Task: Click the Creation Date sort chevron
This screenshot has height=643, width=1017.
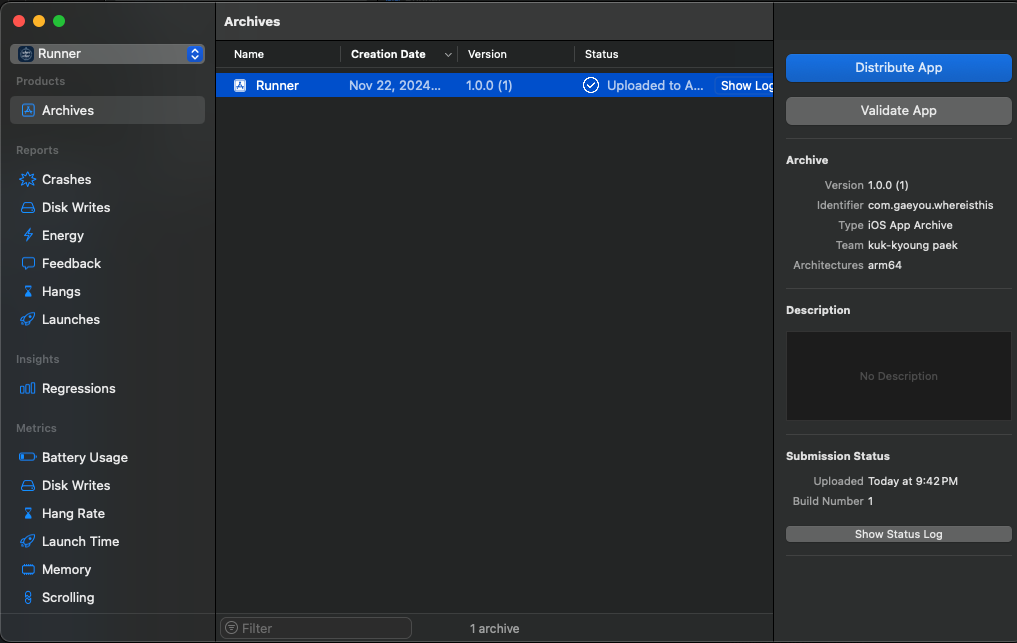Action: (x=448, y=55)
